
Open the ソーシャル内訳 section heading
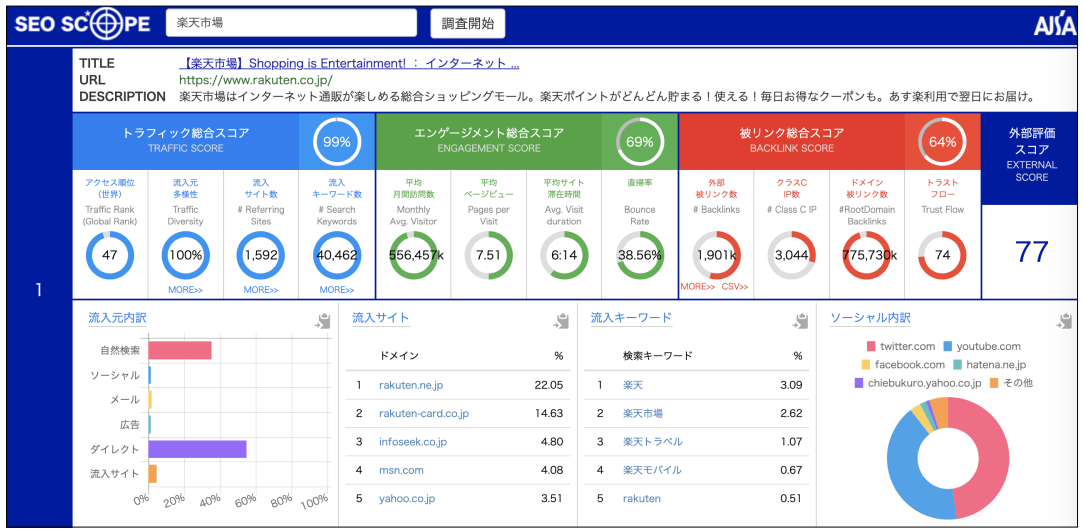coord(870,318)
